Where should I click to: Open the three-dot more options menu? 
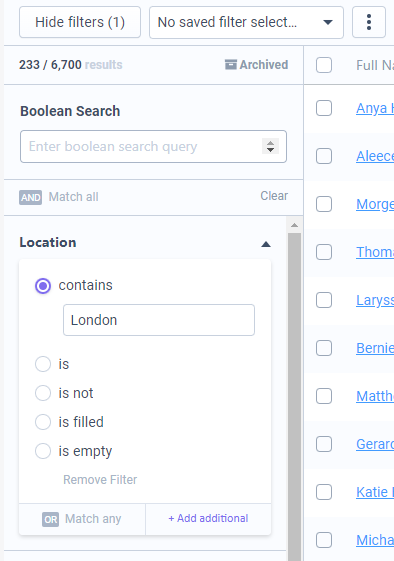pos(369,22)
